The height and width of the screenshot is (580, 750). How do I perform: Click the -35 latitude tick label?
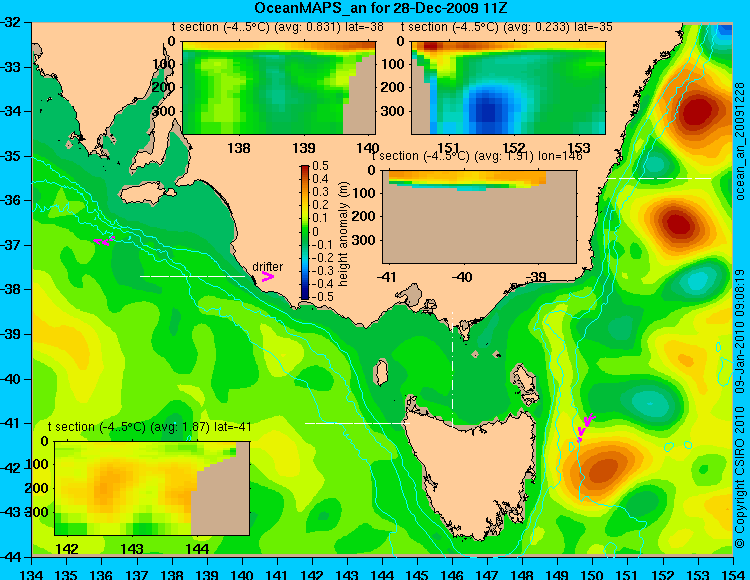(x=11, y=156)
